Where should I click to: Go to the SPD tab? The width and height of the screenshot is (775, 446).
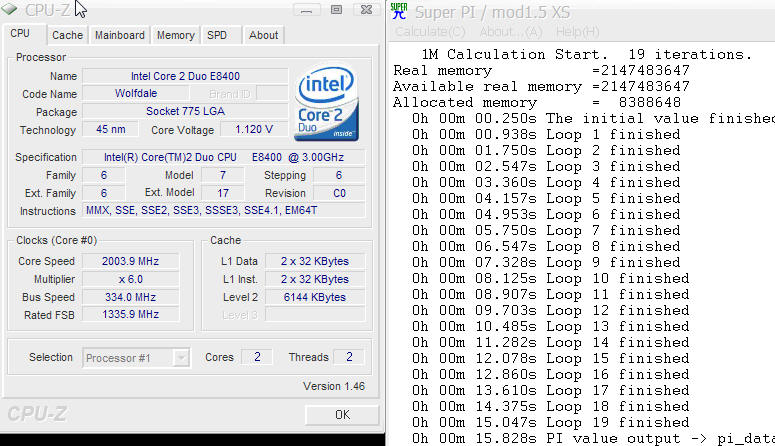(217, 35)
